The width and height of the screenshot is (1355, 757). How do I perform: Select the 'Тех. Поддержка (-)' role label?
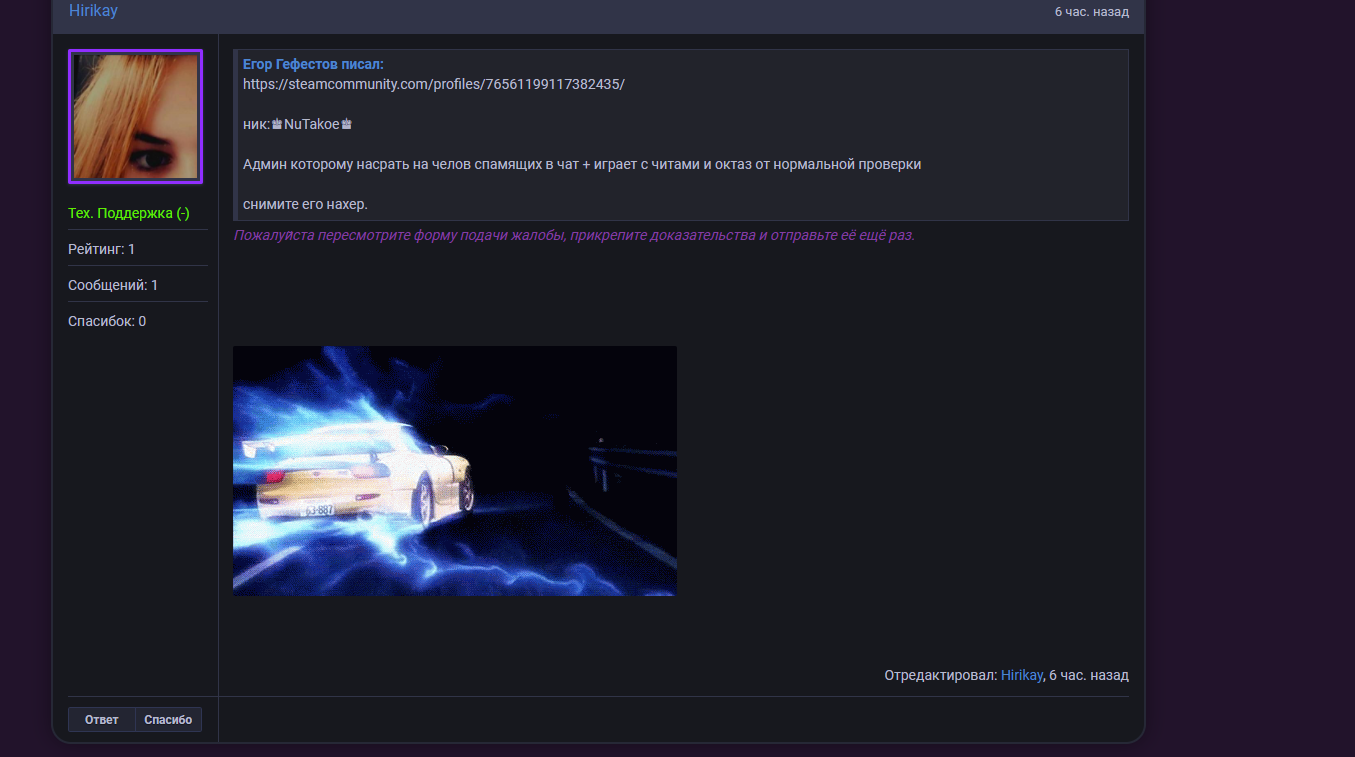[x=129, y=213]
